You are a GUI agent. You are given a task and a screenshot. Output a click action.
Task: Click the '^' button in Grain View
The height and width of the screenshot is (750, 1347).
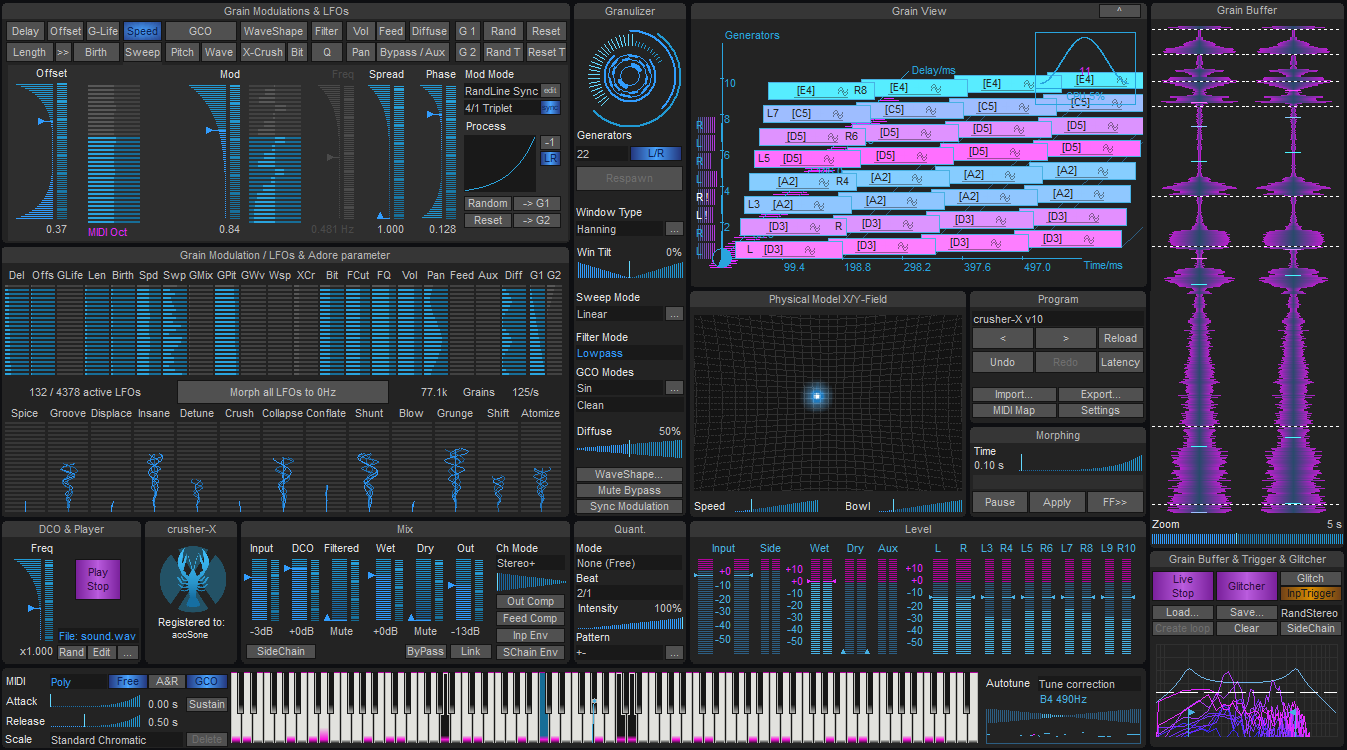coord(1118,11)
